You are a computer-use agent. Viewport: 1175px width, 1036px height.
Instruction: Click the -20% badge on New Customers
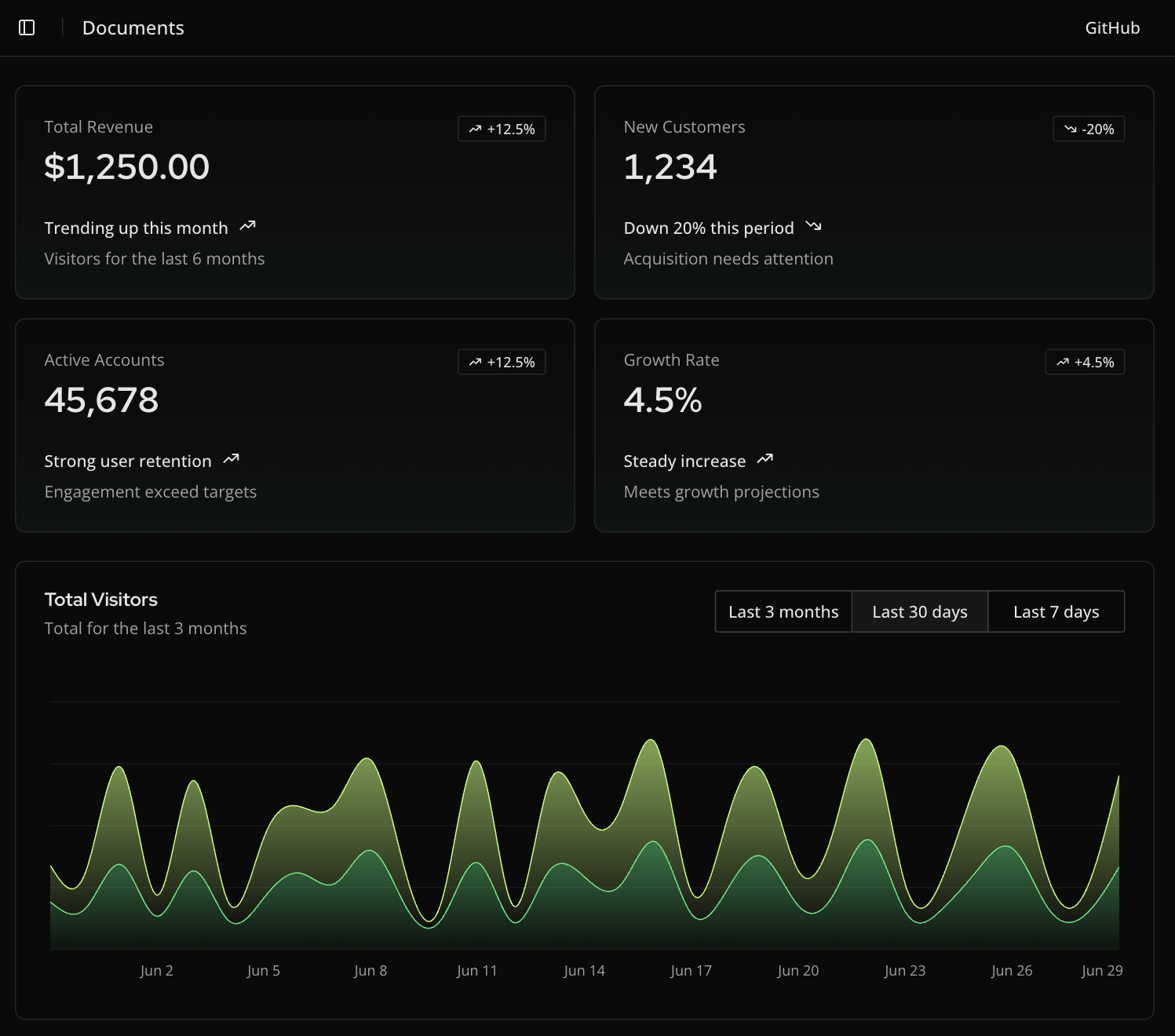coord(1088,128)
